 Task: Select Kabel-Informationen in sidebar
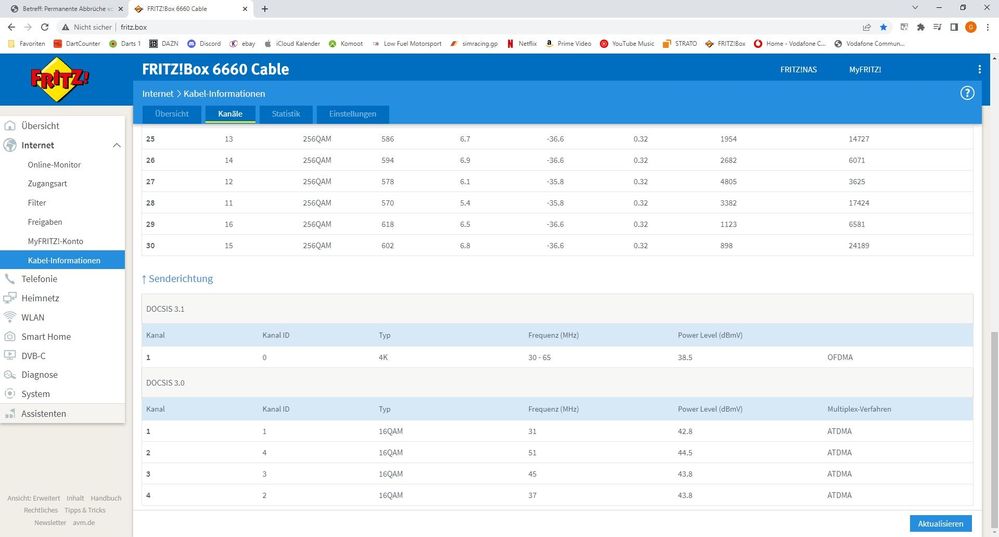click(62, 260)
